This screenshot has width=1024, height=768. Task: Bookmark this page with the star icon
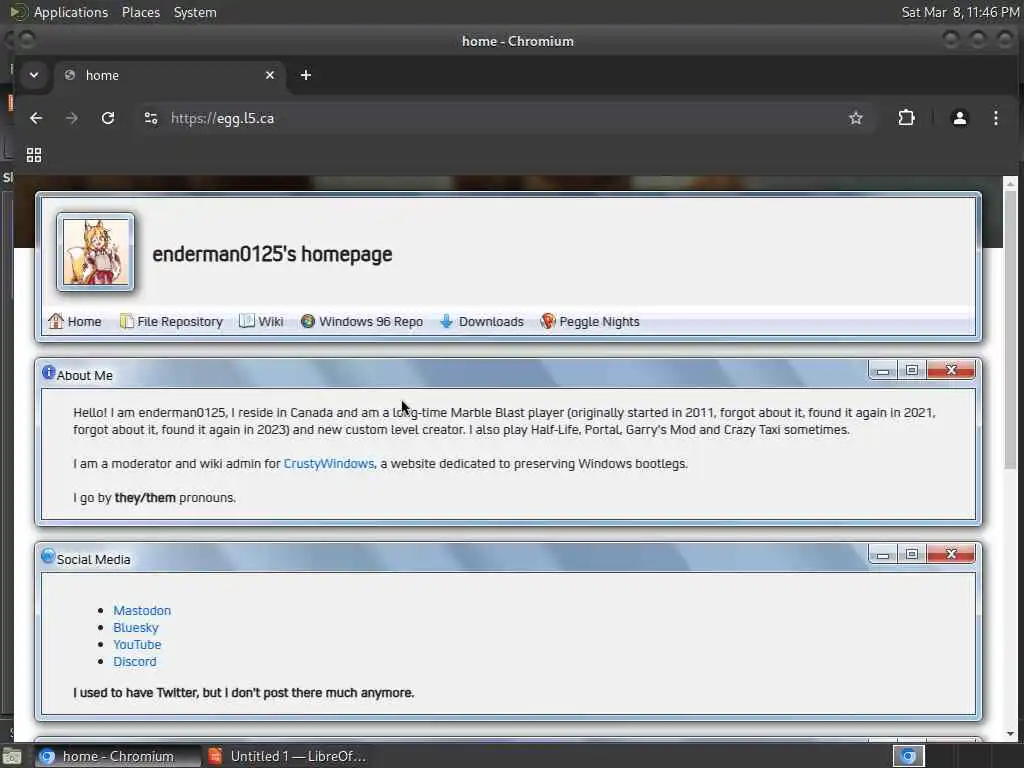[856, 118]
